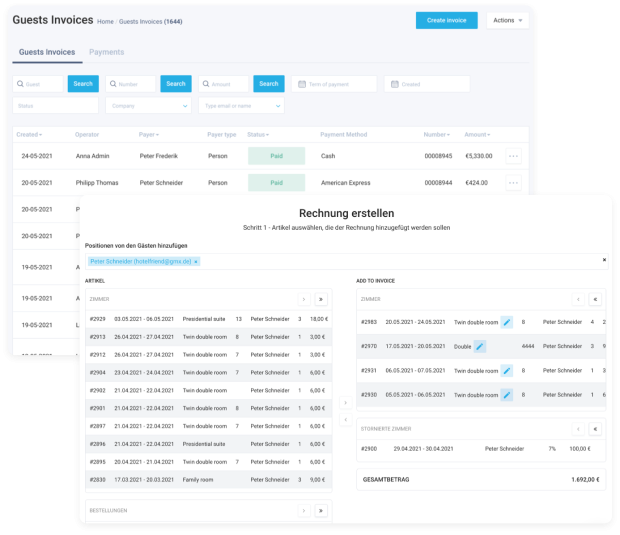Edit room for booking #2983

(507, 322)
